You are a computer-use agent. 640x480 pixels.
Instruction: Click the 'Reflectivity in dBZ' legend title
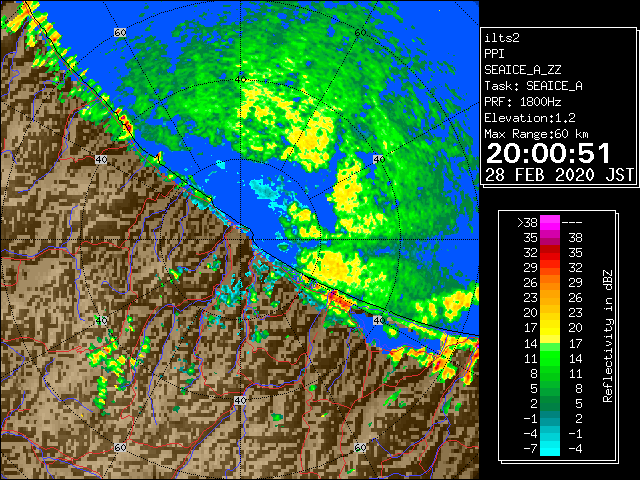[x=608, y=336]
